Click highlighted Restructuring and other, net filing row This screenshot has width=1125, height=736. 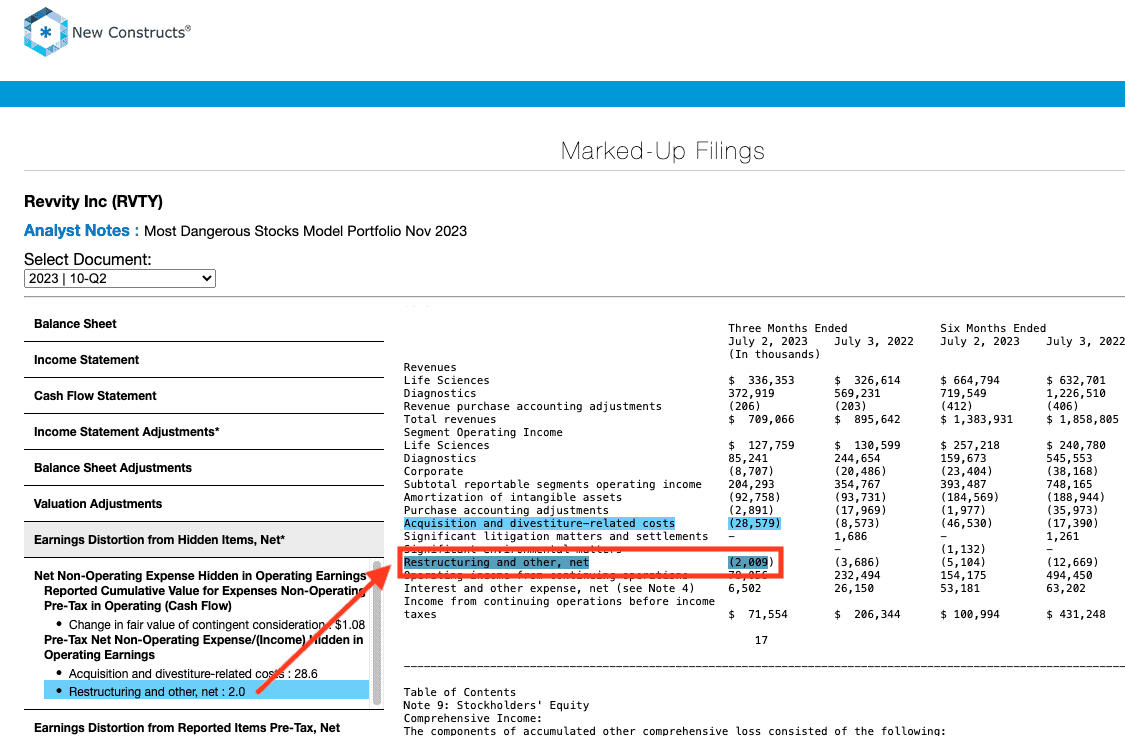point(496,562)
